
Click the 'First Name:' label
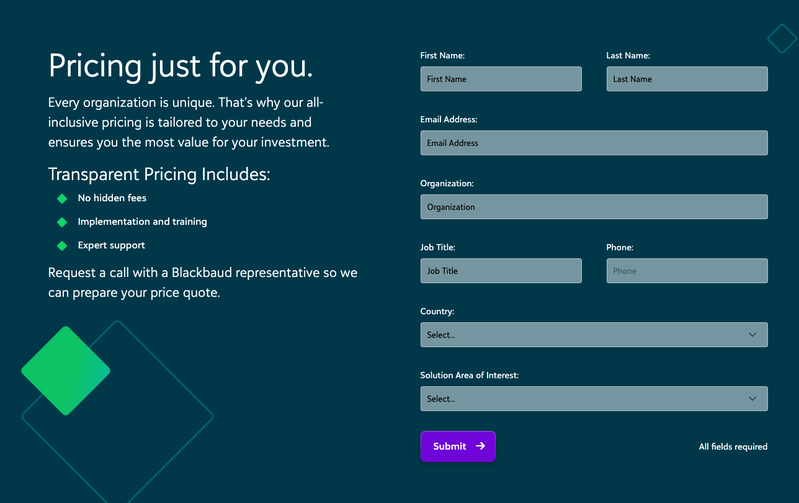tap(442, 56)
